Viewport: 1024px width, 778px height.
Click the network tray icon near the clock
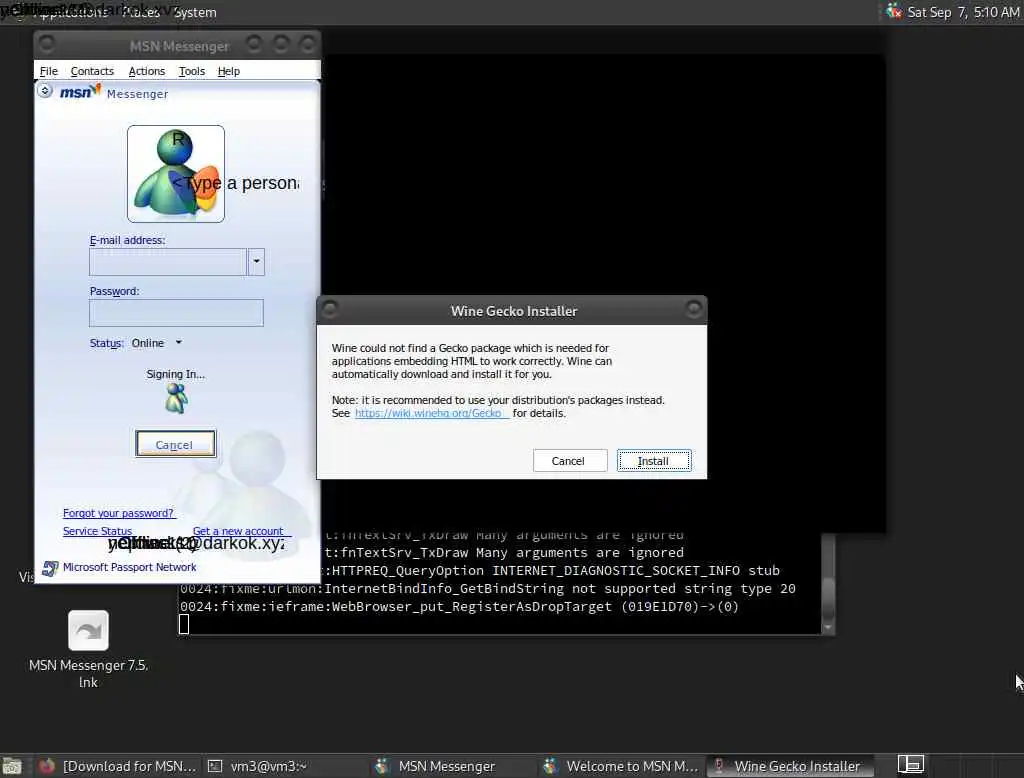[893, 11]
